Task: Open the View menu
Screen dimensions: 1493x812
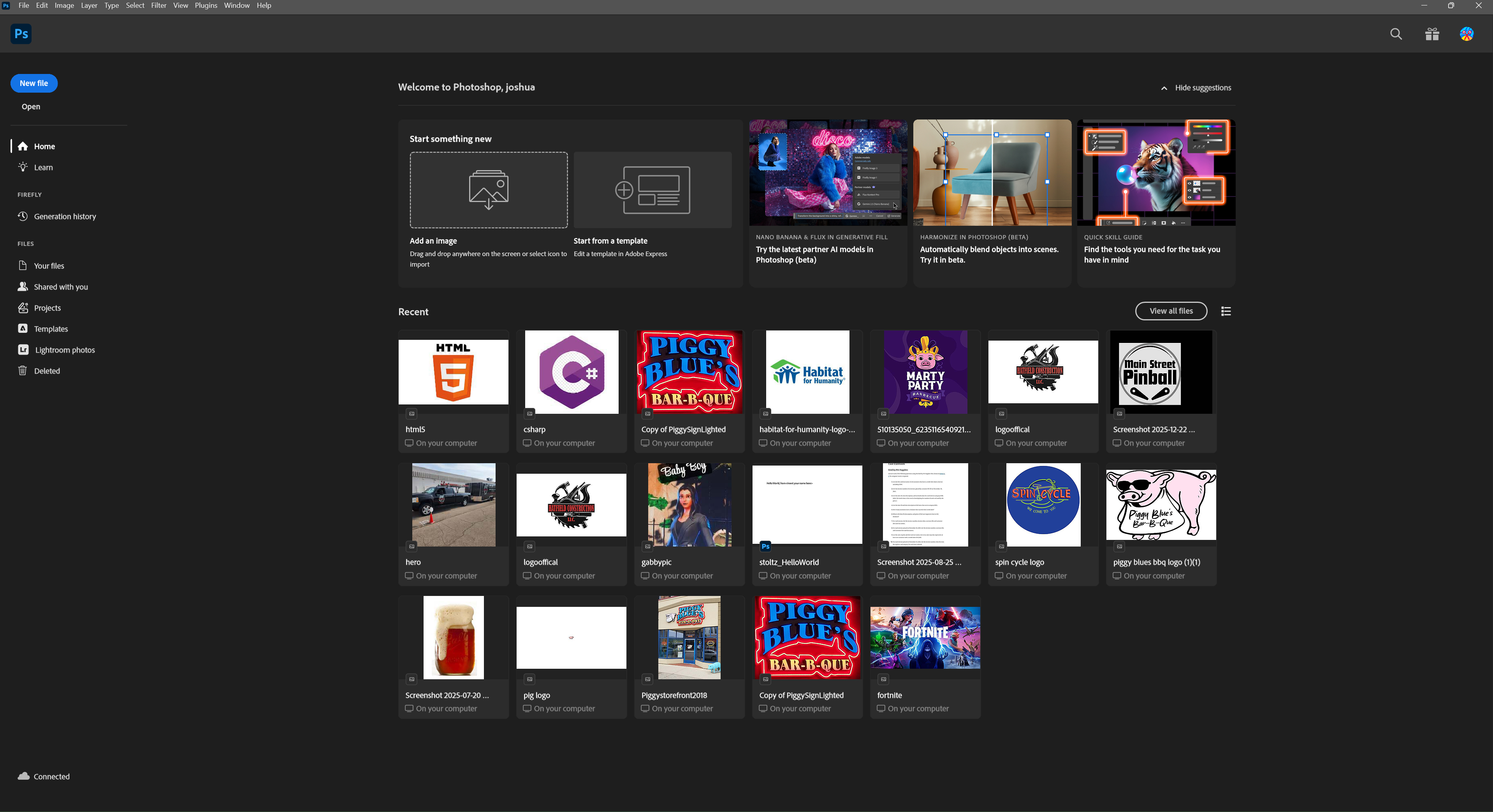Action: [181, 5]
